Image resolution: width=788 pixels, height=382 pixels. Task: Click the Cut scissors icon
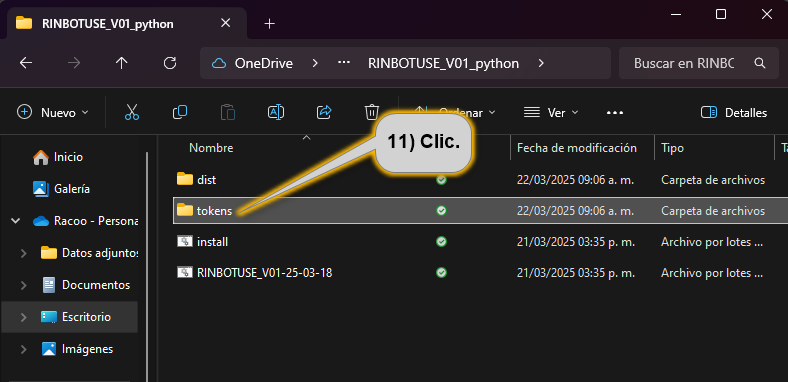(132, 113)
